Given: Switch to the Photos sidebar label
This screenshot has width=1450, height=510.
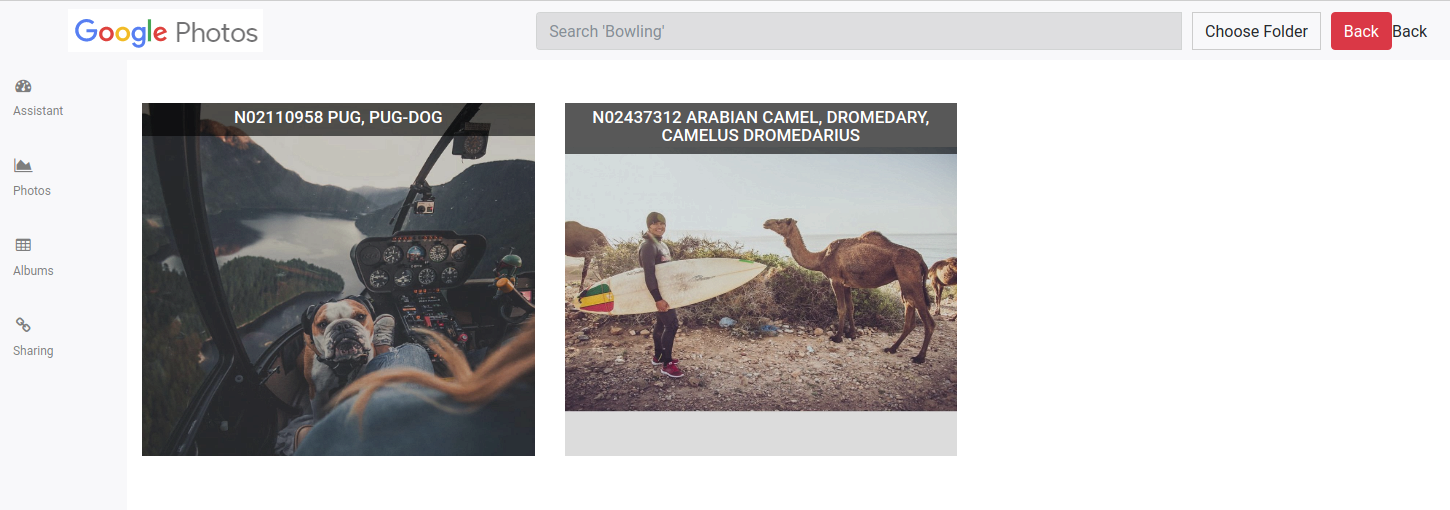Looking at the screenshot, I should click(32, 191).
